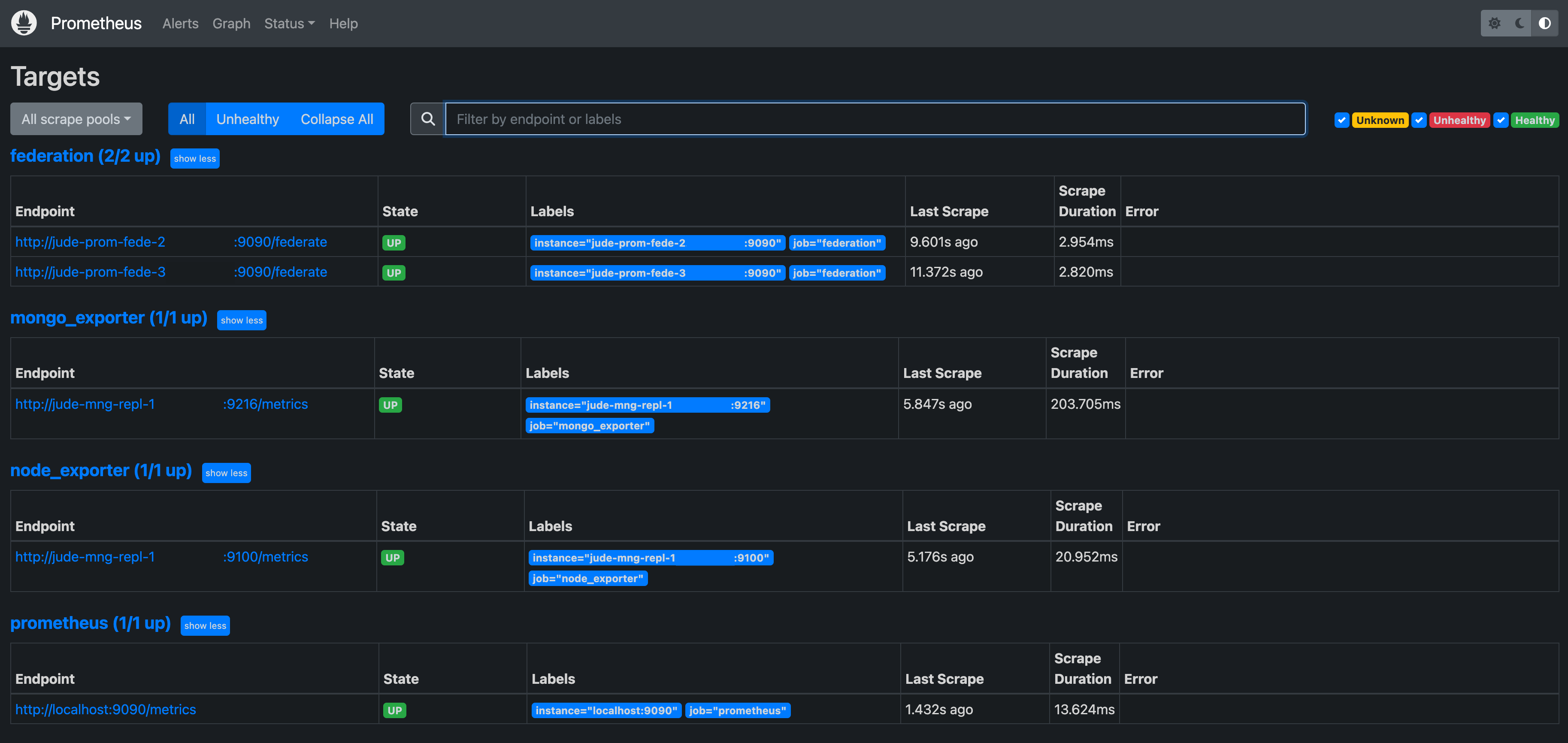1568x743 pixels.
Task: Go to the Graph page
Action: coord(231,23)
